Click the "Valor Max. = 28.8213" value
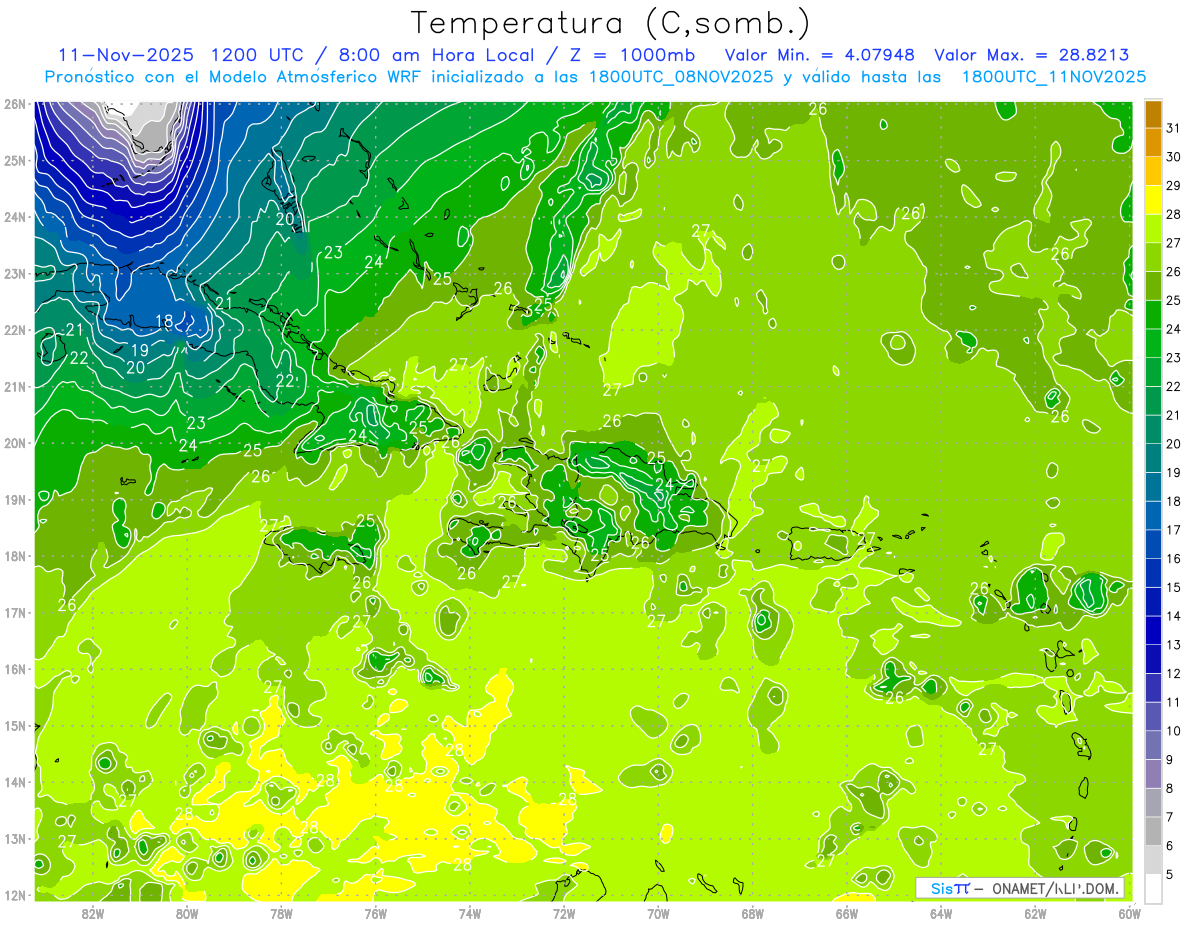The width and height of the screenshot is (1200, 927). pos(1031,55)
